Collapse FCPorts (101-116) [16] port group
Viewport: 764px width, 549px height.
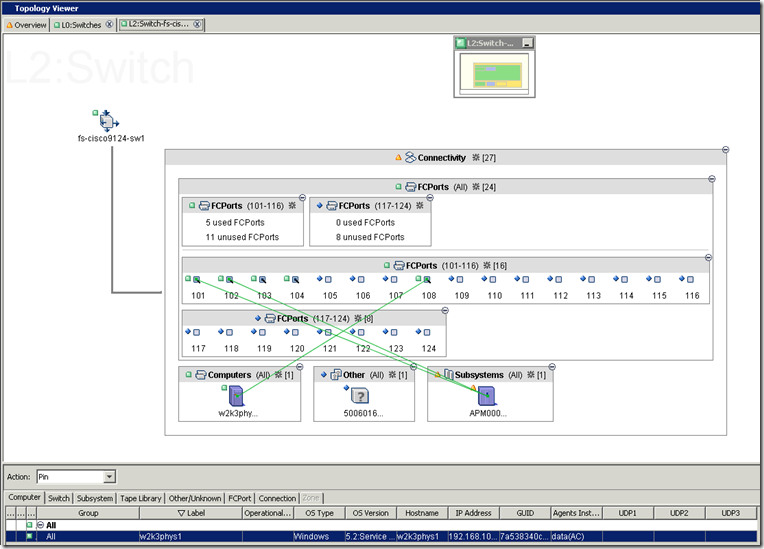click(x=708, y=258)
